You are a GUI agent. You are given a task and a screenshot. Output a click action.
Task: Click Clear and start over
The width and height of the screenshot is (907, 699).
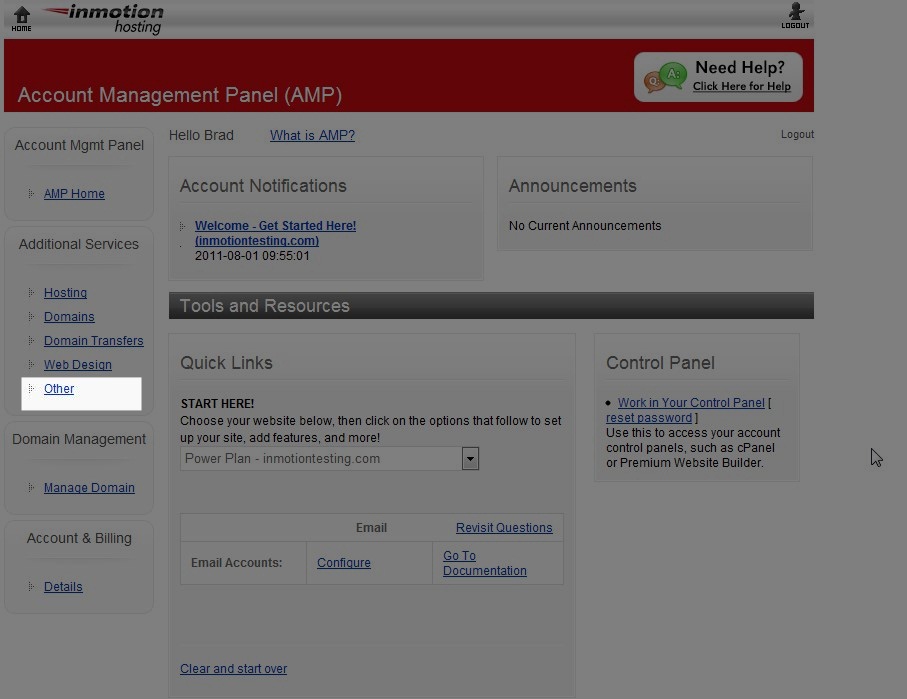click(x=233, y=669)
